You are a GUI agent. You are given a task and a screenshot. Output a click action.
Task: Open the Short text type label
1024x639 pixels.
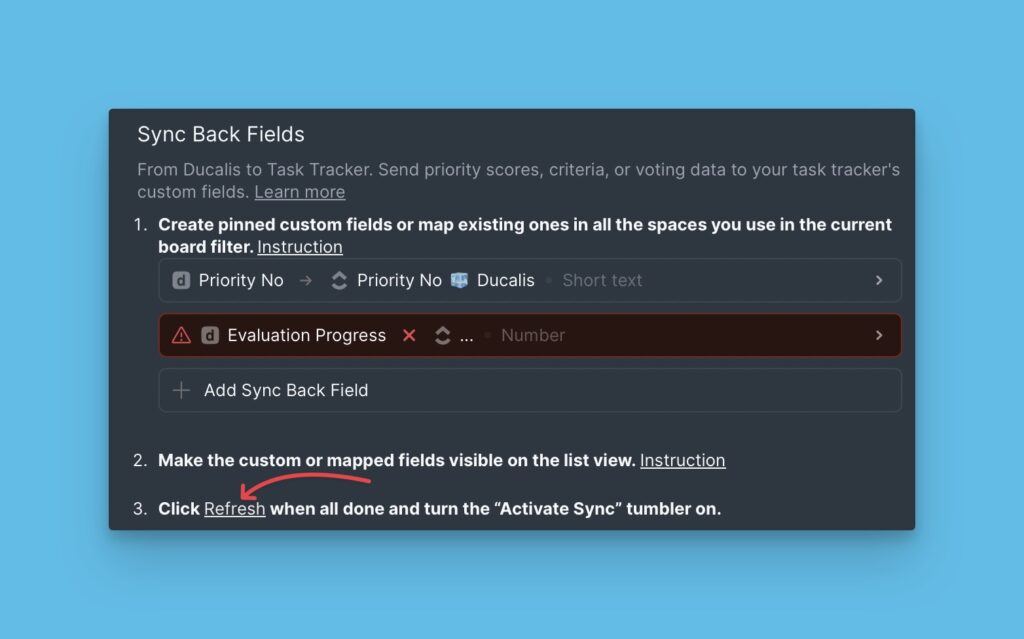point(601,280)
